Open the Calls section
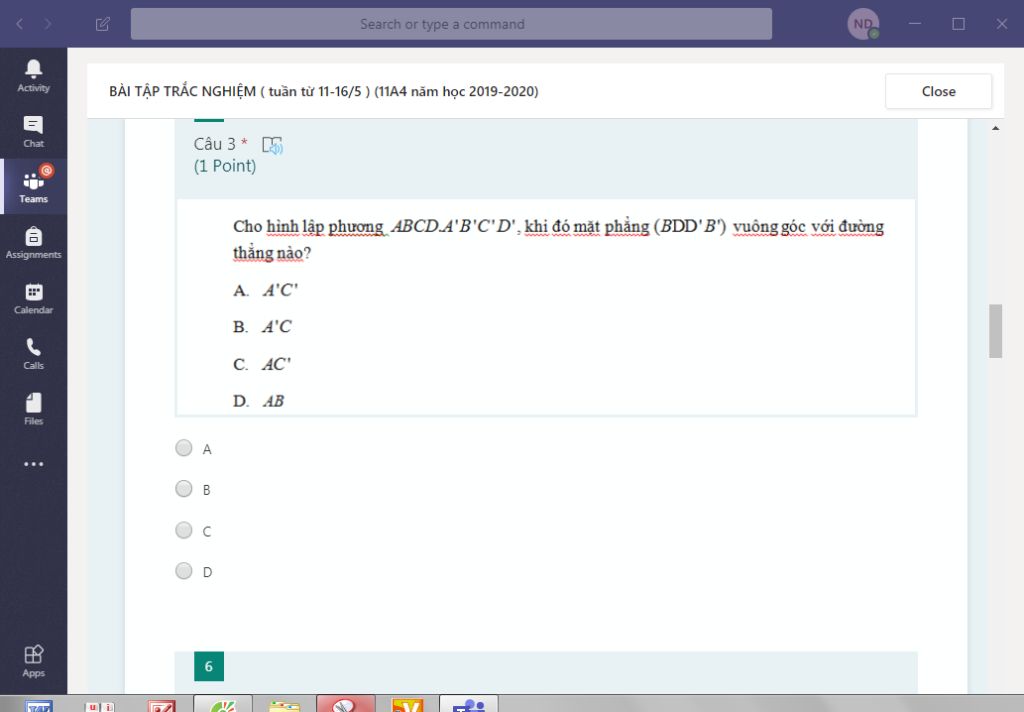Viewport: 1024px width, 712px height. click(x=33, y=354)
